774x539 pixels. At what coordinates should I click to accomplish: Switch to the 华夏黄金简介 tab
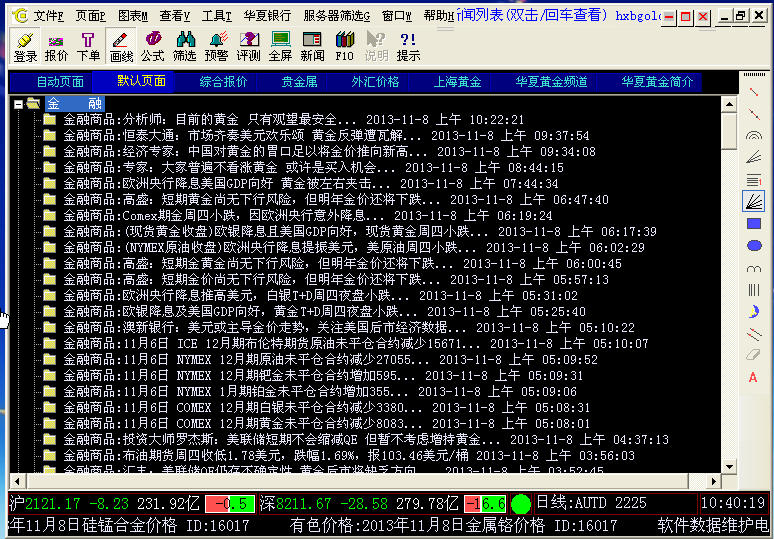click(x=658, y=81)
